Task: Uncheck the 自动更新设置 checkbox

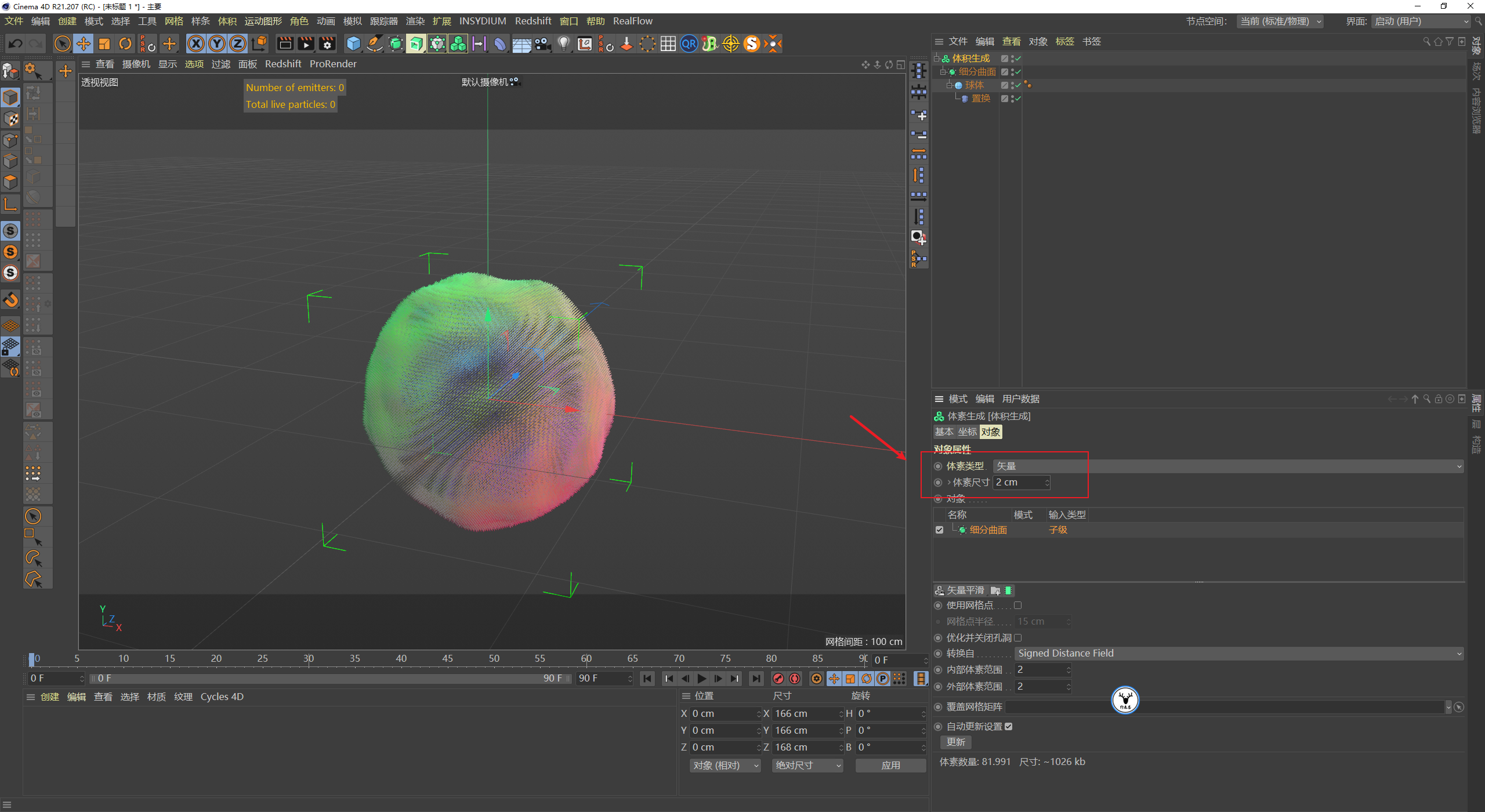Action: tap(1009, 726)
